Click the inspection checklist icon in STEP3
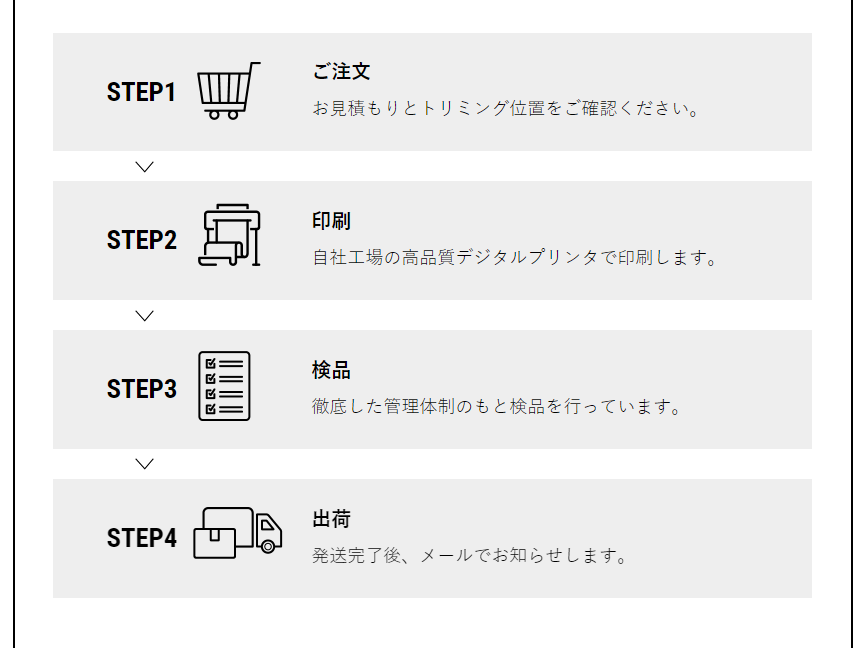866x648 pixels. tap(224, 386)
